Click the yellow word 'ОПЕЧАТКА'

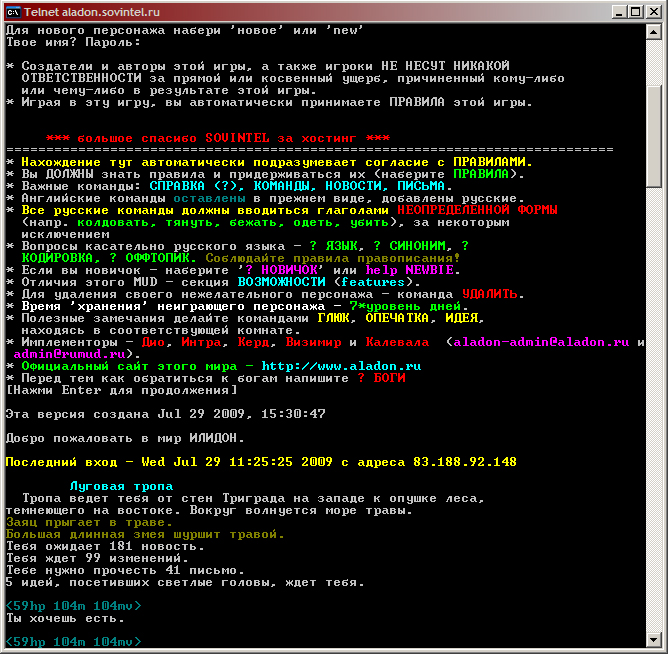click(x=397, y=318)
